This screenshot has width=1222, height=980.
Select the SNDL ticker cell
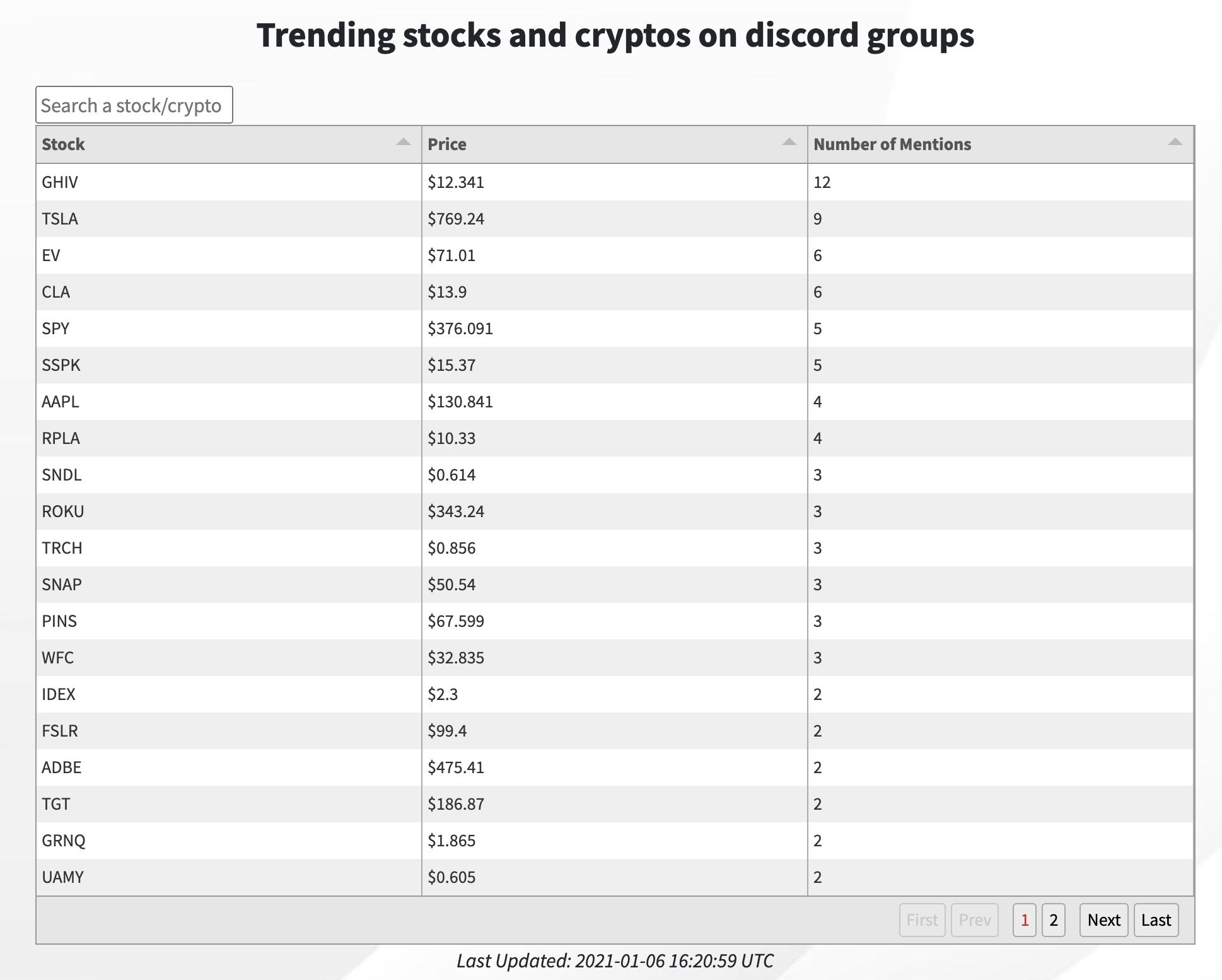click(229, 475)
